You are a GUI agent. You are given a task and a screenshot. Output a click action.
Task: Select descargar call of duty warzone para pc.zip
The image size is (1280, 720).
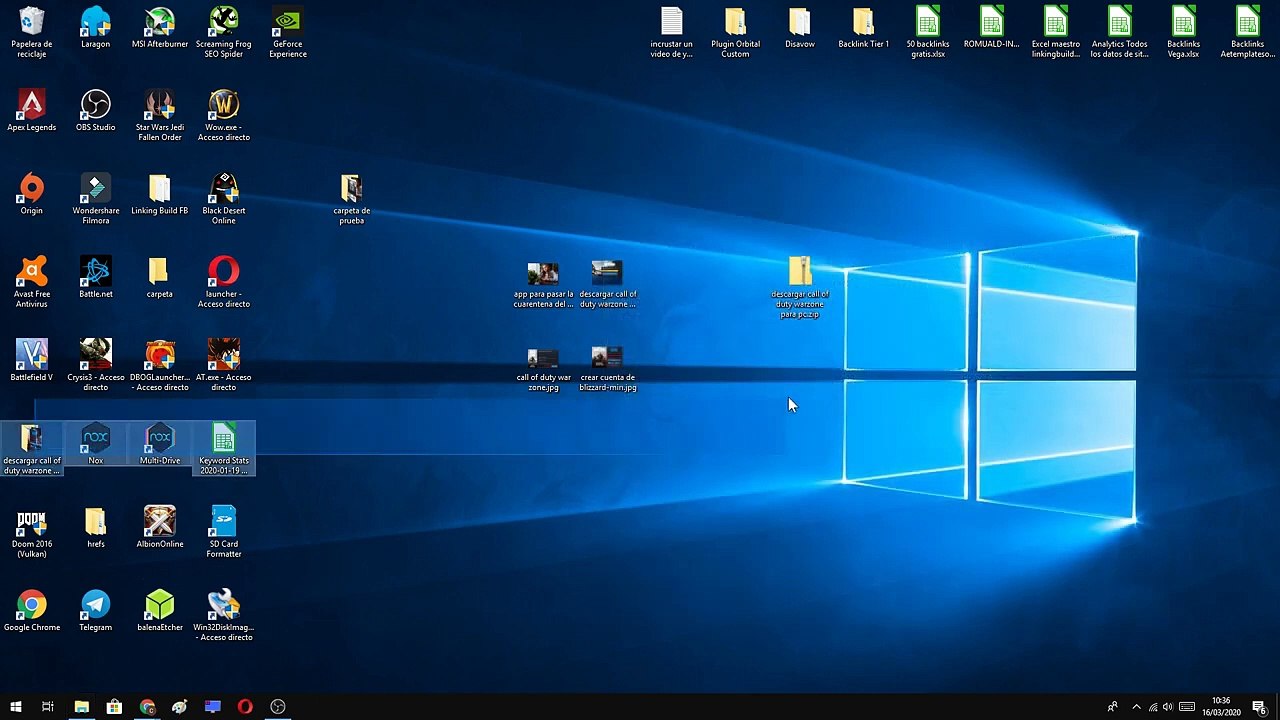coord(799,287)
